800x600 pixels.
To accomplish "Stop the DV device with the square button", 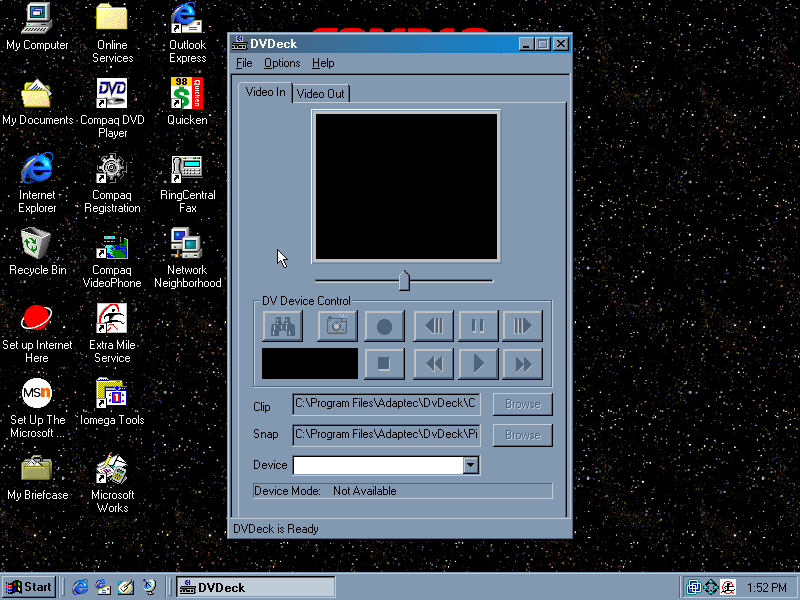I will (x=384, y=364).
